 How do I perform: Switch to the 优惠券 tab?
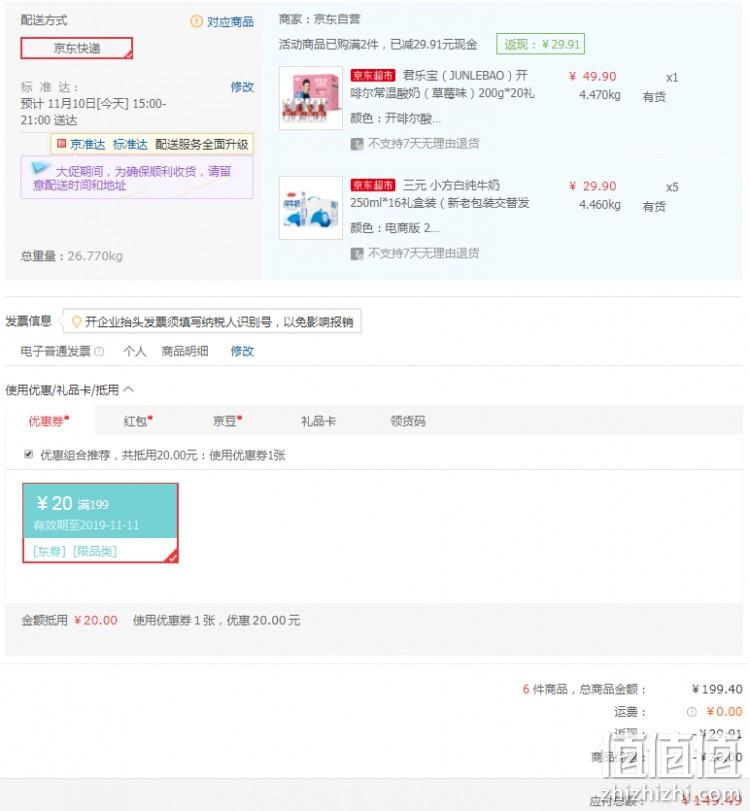tap(49, 420)
